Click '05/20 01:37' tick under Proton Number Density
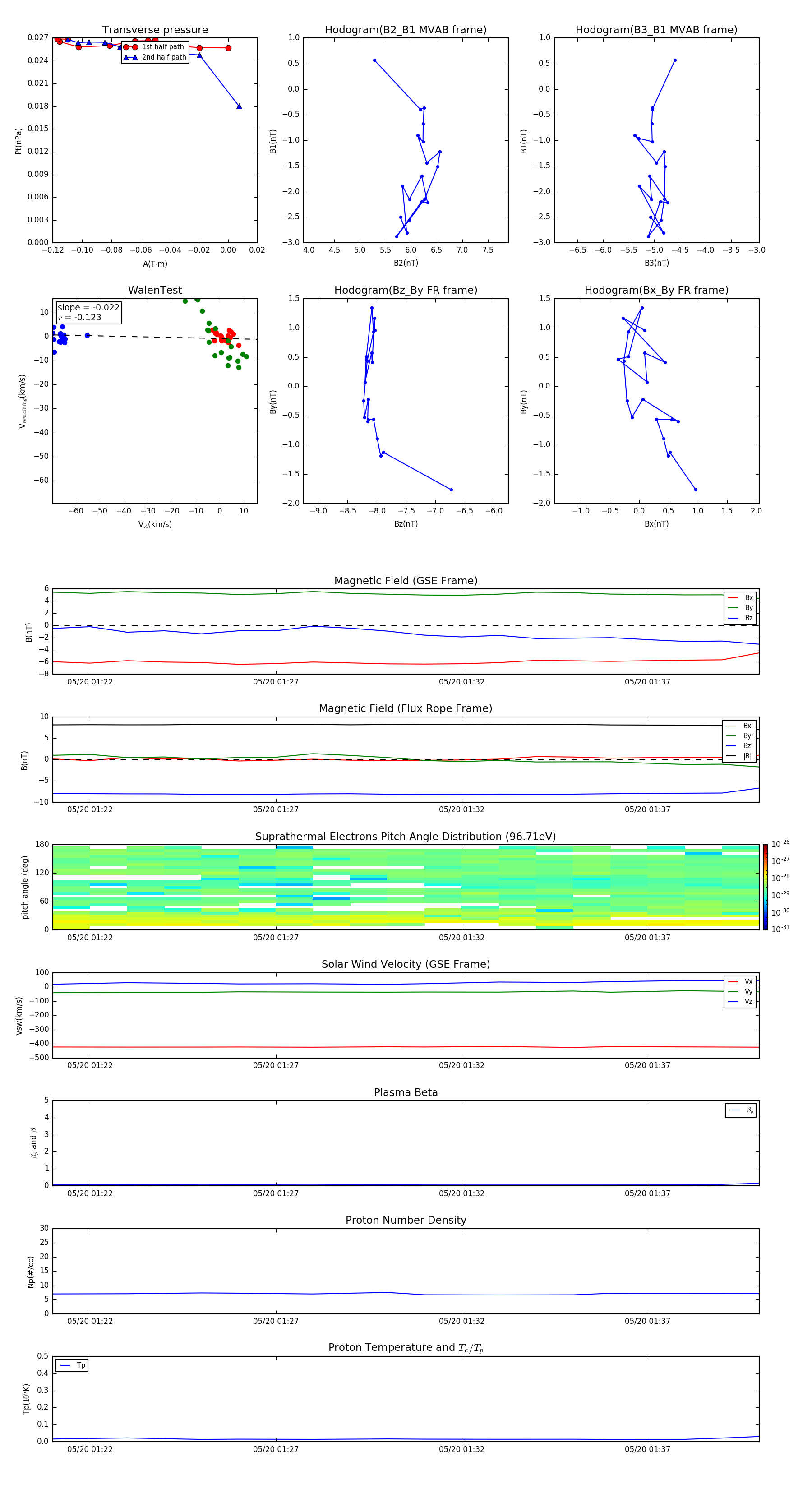 point(647,1321)
